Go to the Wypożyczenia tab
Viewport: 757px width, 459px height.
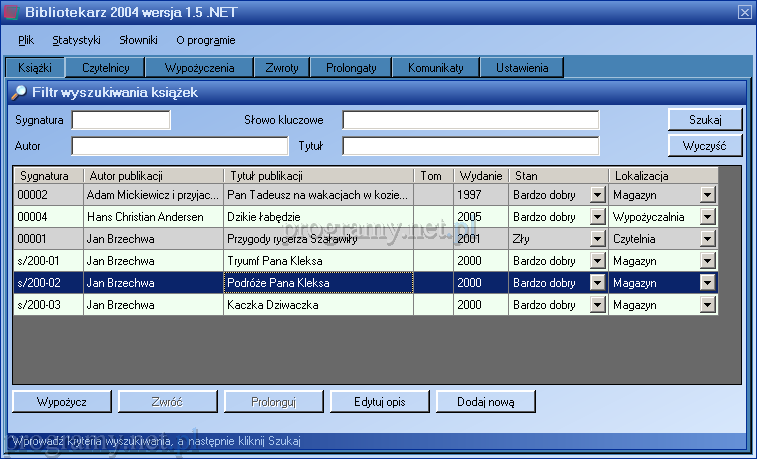pos(198,68)
